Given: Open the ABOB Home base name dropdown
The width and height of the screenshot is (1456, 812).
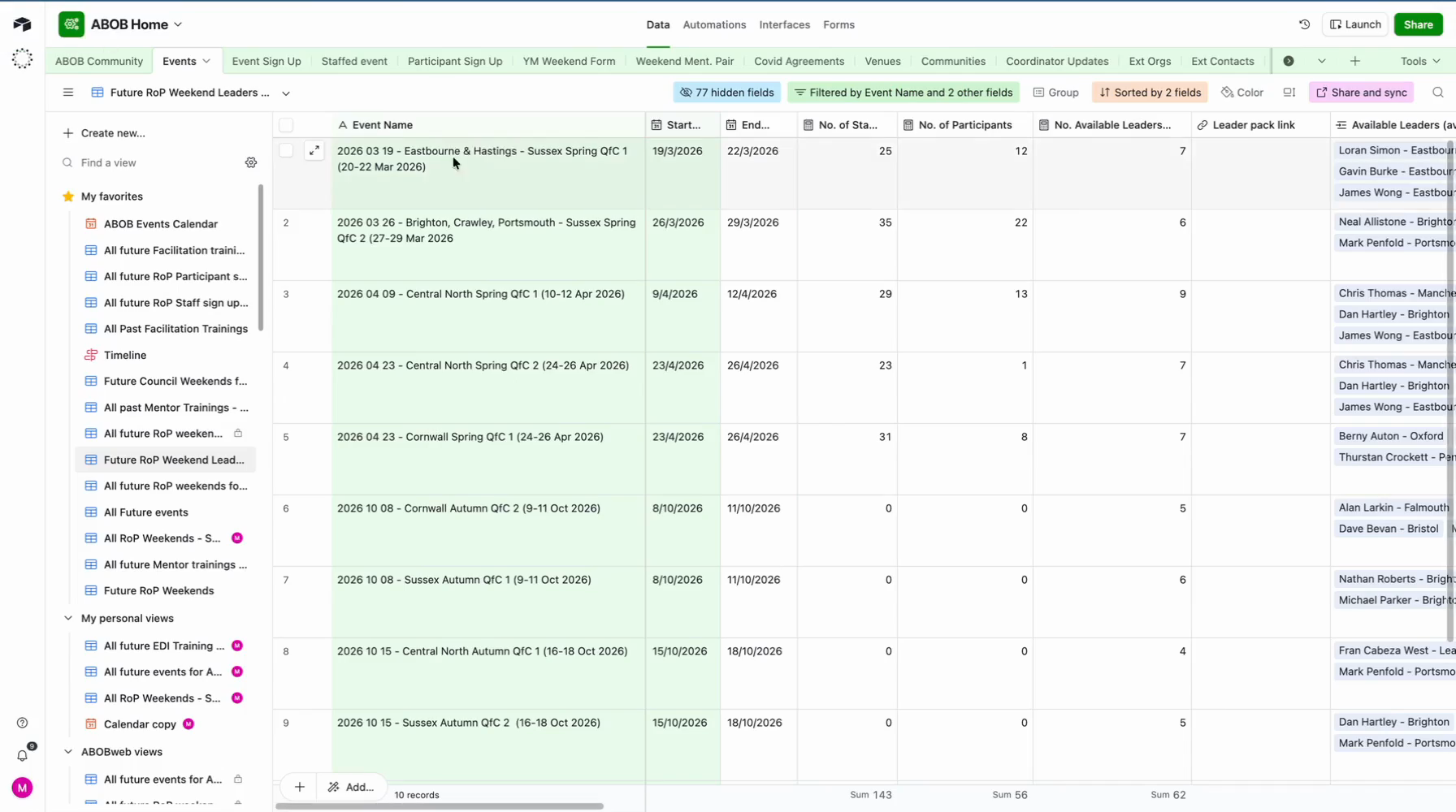Looking at the screenshot, I should pos(136,24).
